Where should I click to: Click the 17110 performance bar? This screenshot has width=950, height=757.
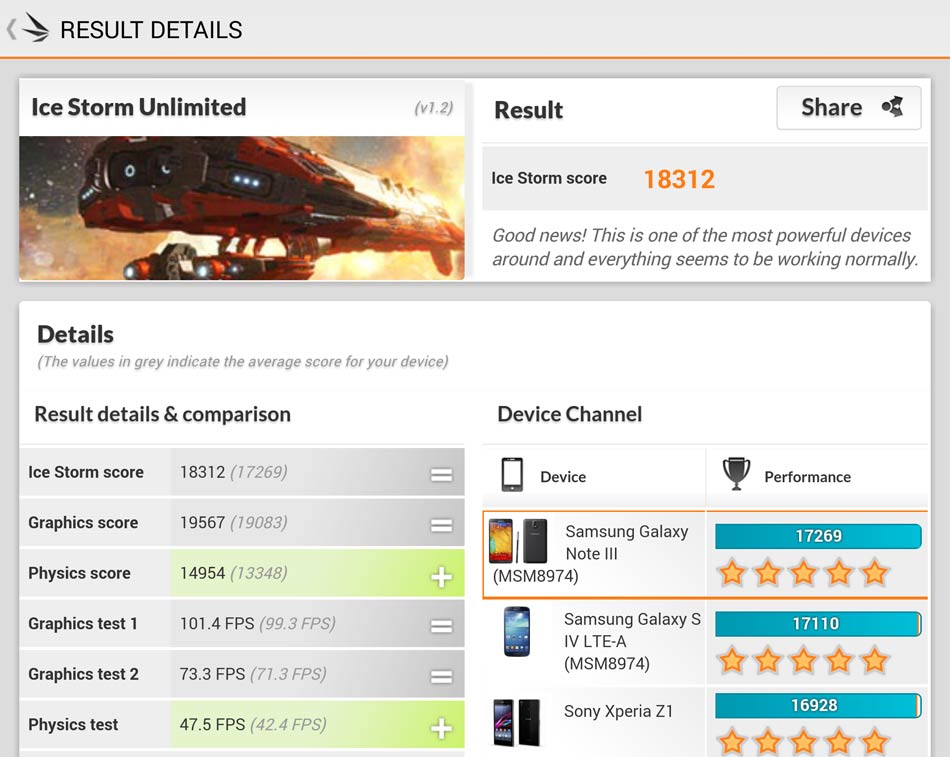[818, 624]
